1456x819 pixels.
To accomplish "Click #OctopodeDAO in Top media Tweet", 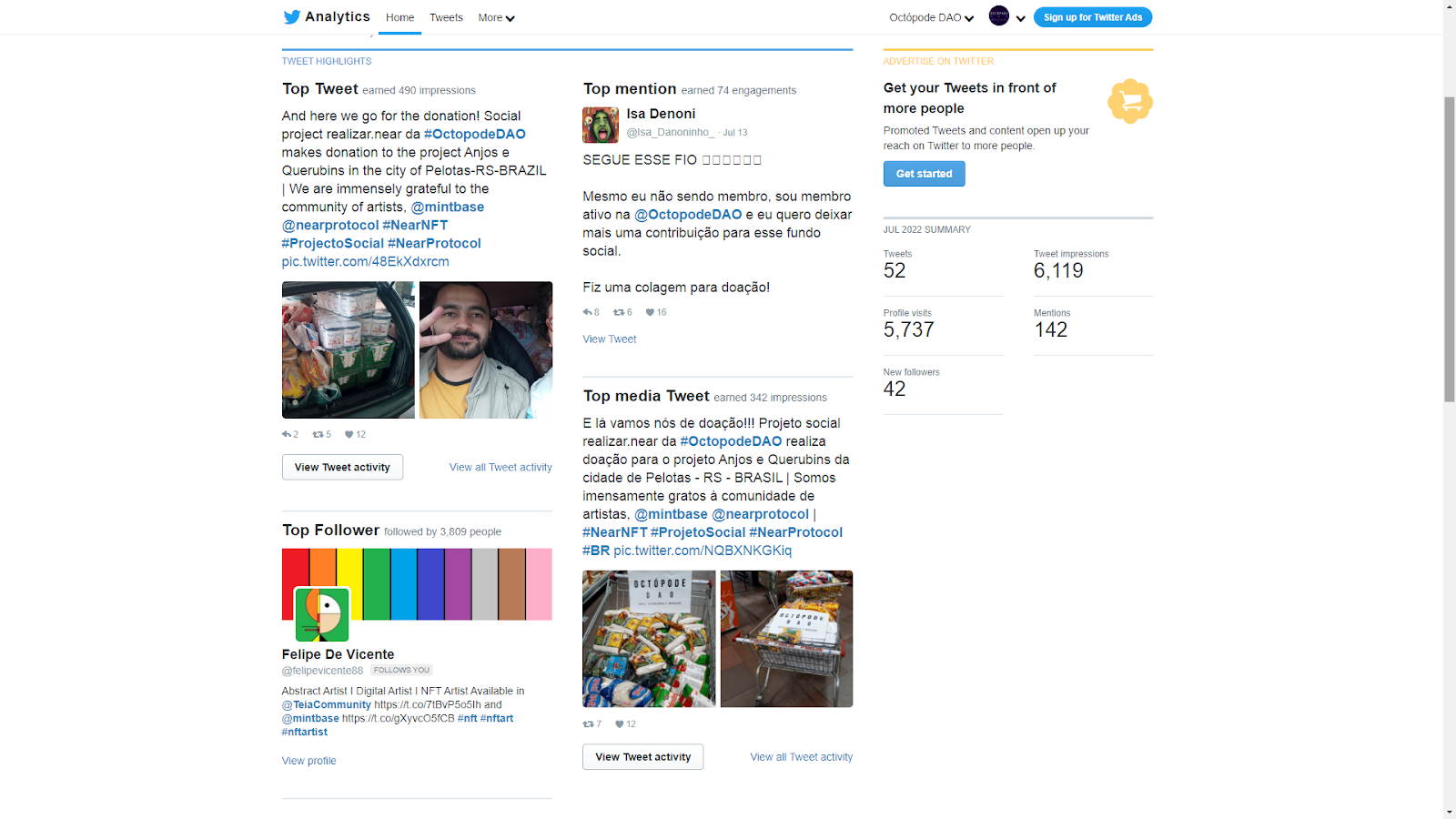I will 731,441.
